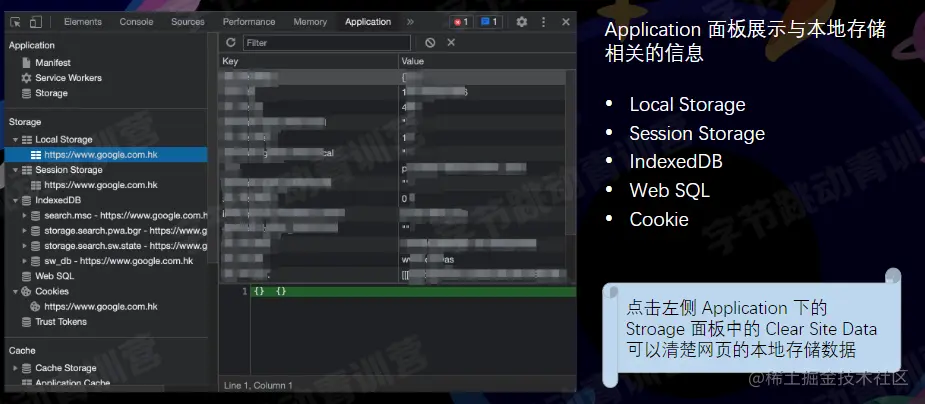Screen dimensions: 925x404
Task: Expand the search.msc database arrow
Action: [24, 216]
